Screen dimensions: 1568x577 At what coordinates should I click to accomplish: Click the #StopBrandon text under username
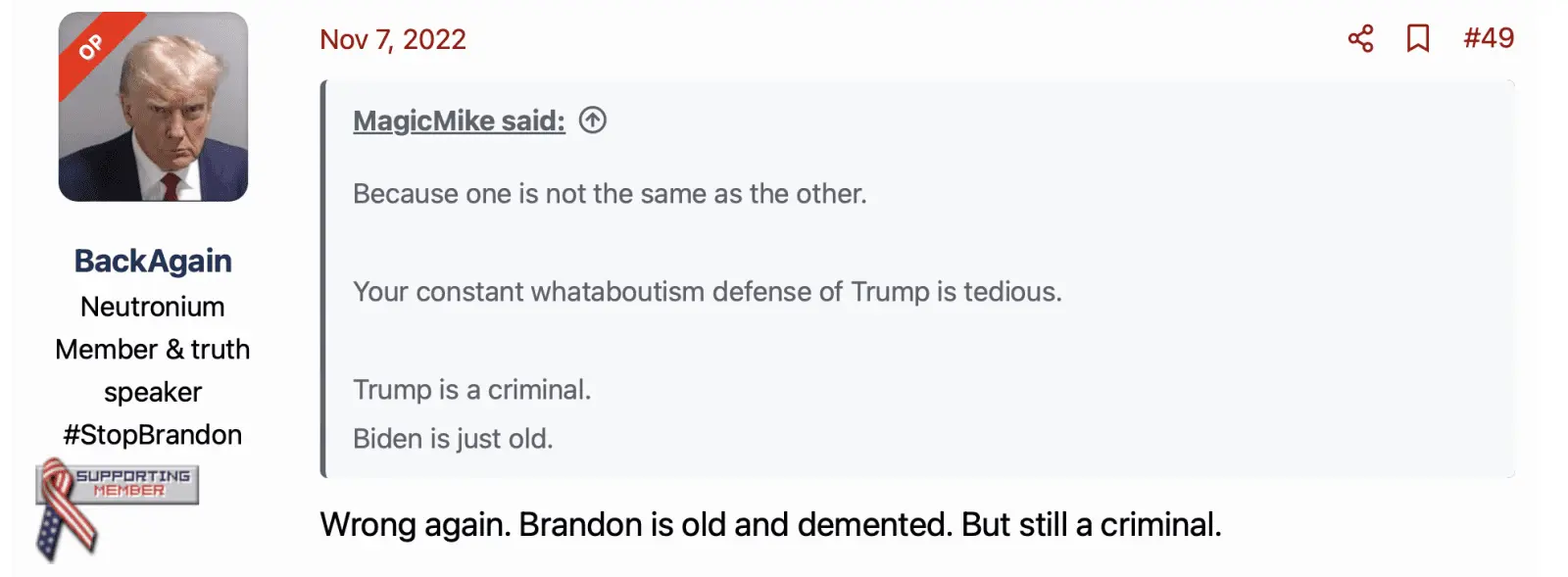click(x=153, y=435)
